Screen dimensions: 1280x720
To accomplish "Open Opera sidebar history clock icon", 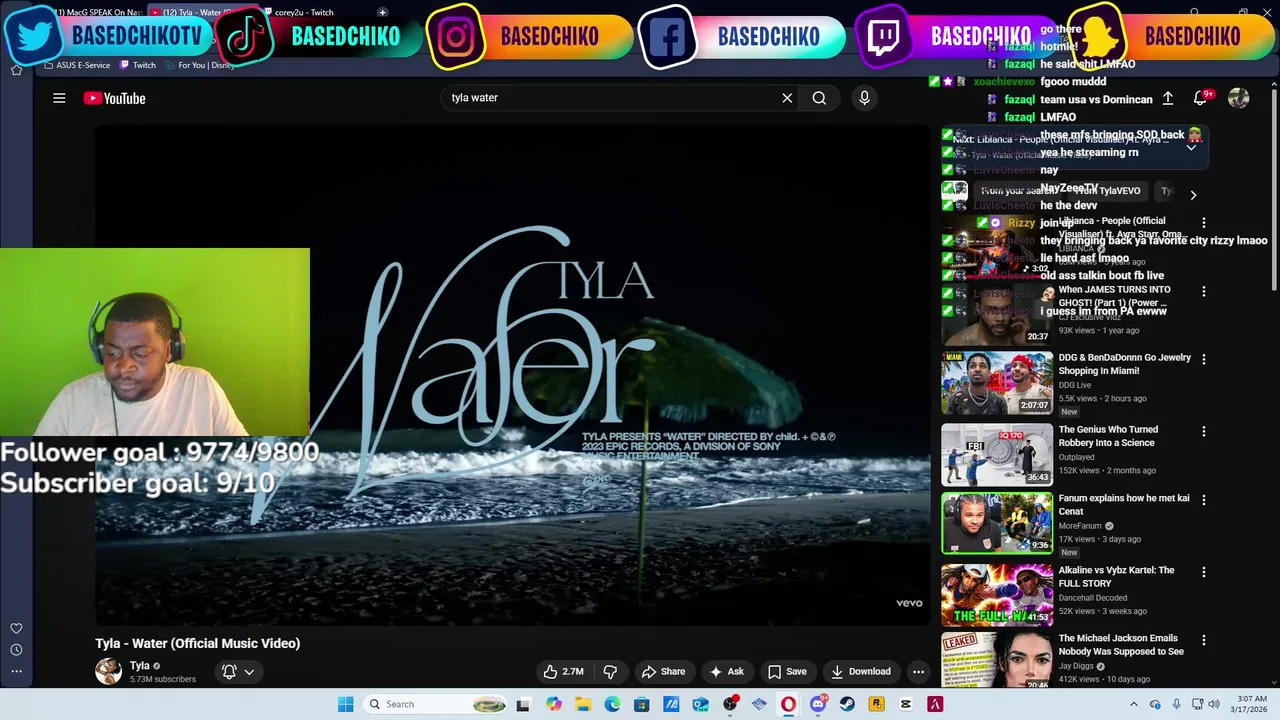I will click(x=16, y=650).
